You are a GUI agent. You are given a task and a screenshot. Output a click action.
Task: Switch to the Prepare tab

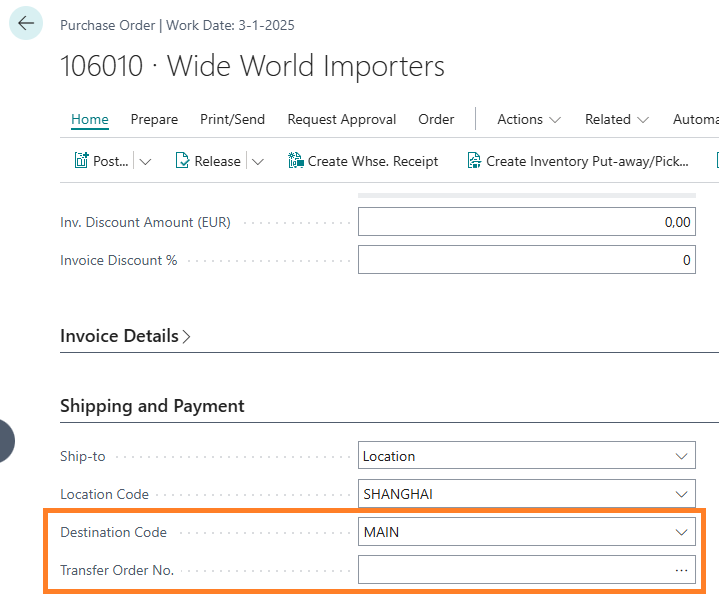click(x=154, y=119)
